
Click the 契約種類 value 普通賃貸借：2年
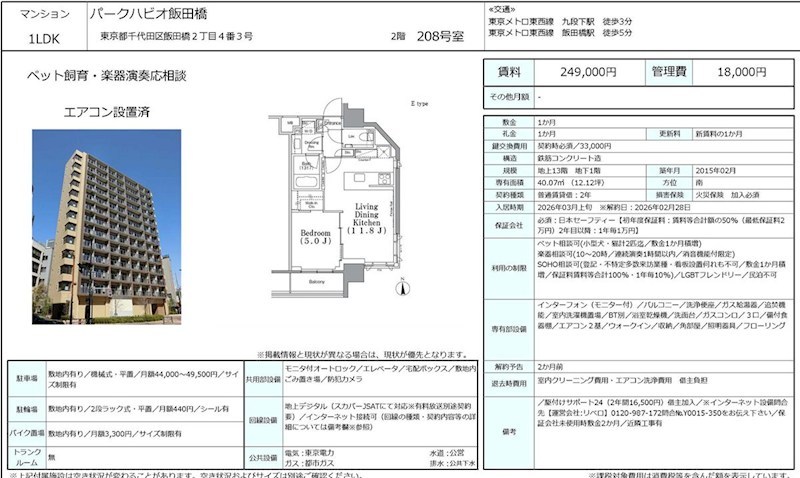click(564, 195)
